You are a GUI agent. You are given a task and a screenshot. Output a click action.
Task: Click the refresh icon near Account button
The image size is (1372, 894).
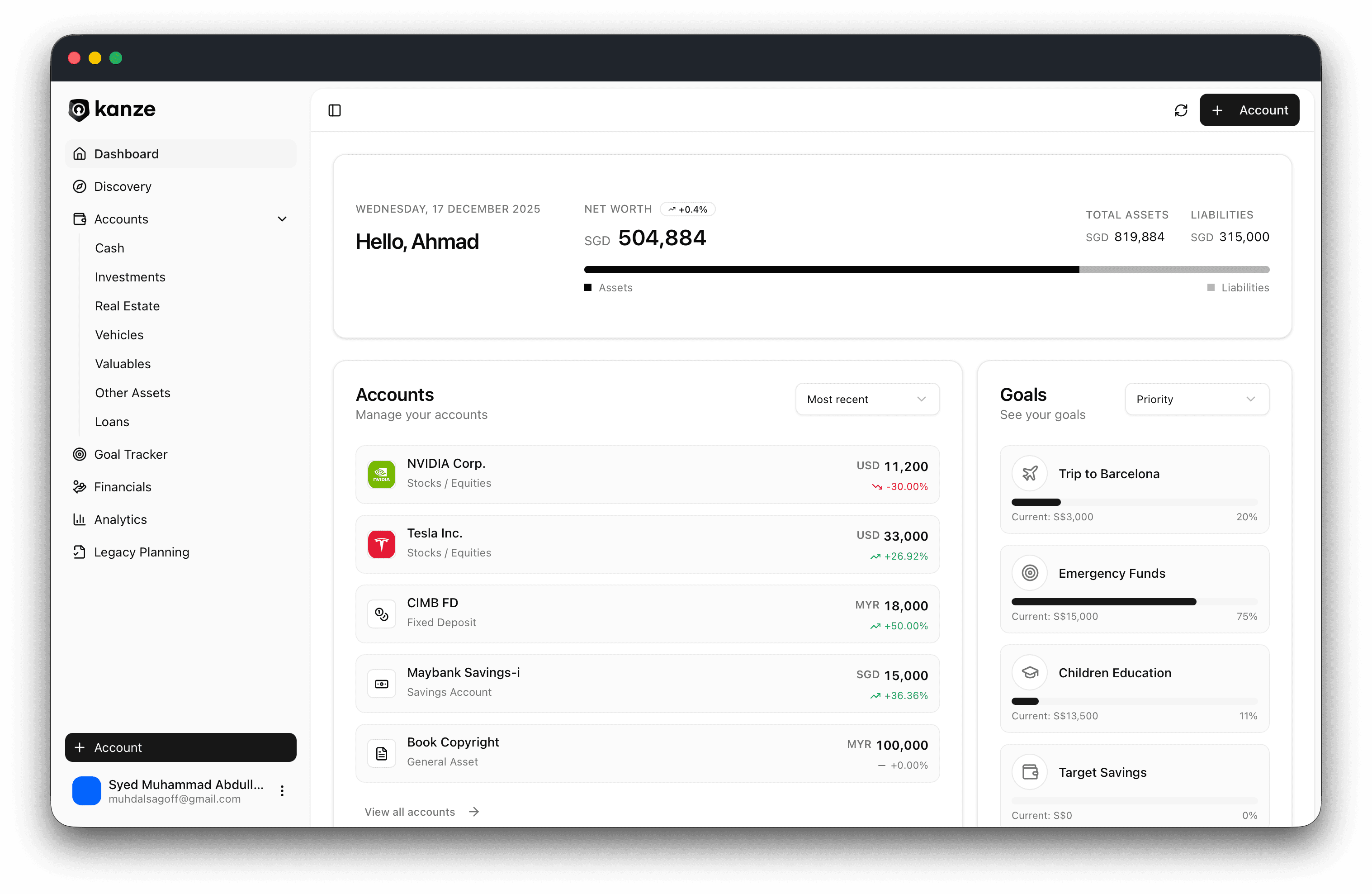pyautogui.click(x=1181, y=109)
